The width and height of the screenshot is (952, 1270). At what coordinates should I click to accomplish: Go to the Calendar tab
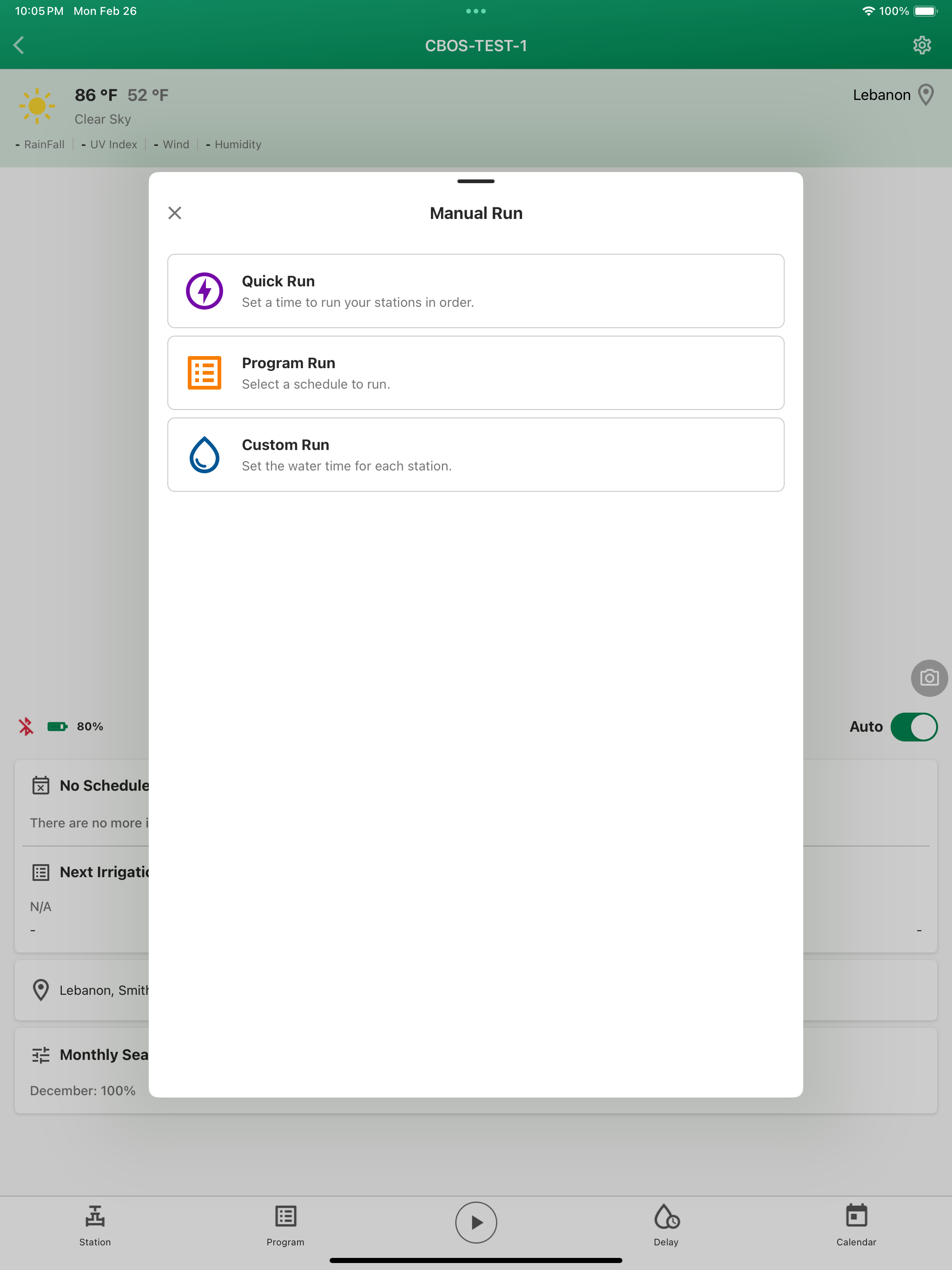pyautogui.click(x=856, y=1224)
